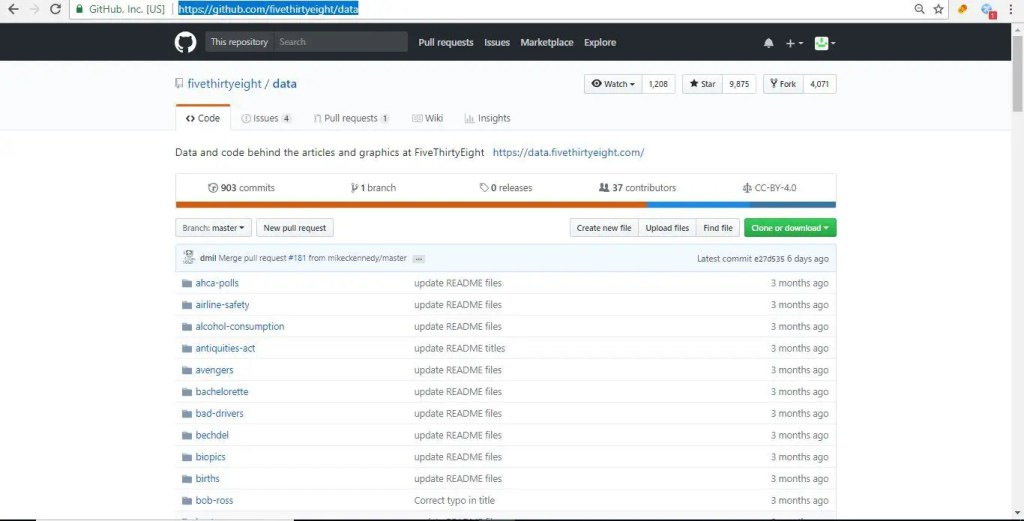Click the language breakdown color bar
The image size is (1024, 521).
pos(505,204)
